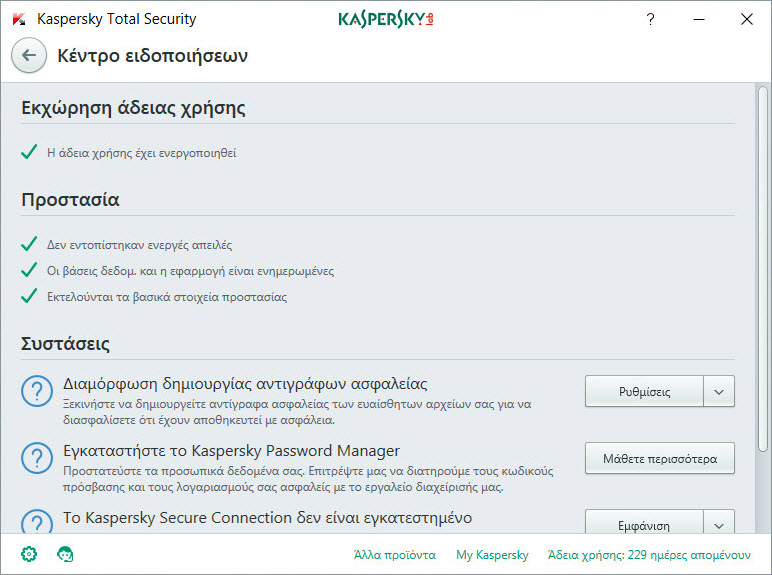Click the Secure Connection question mark icon
The height and width of the screenshot is (575, 772).
click(x=37, y=522)
